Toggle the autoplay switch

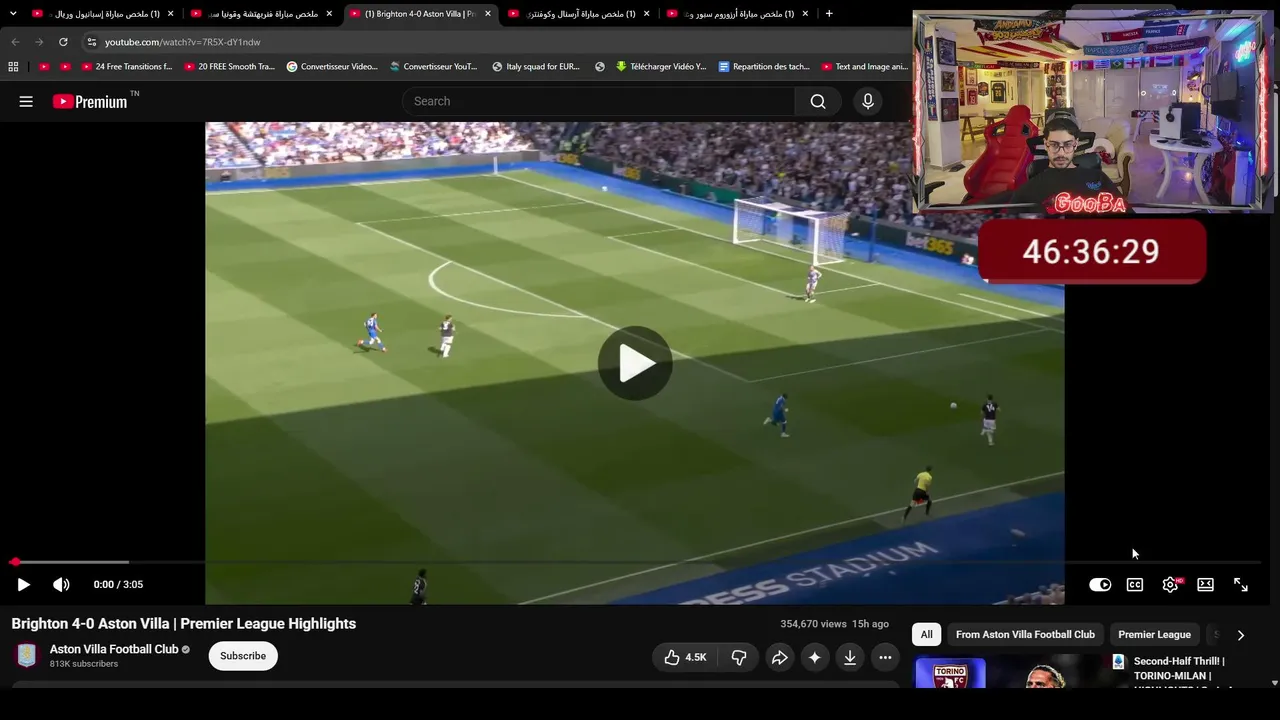1100,585
